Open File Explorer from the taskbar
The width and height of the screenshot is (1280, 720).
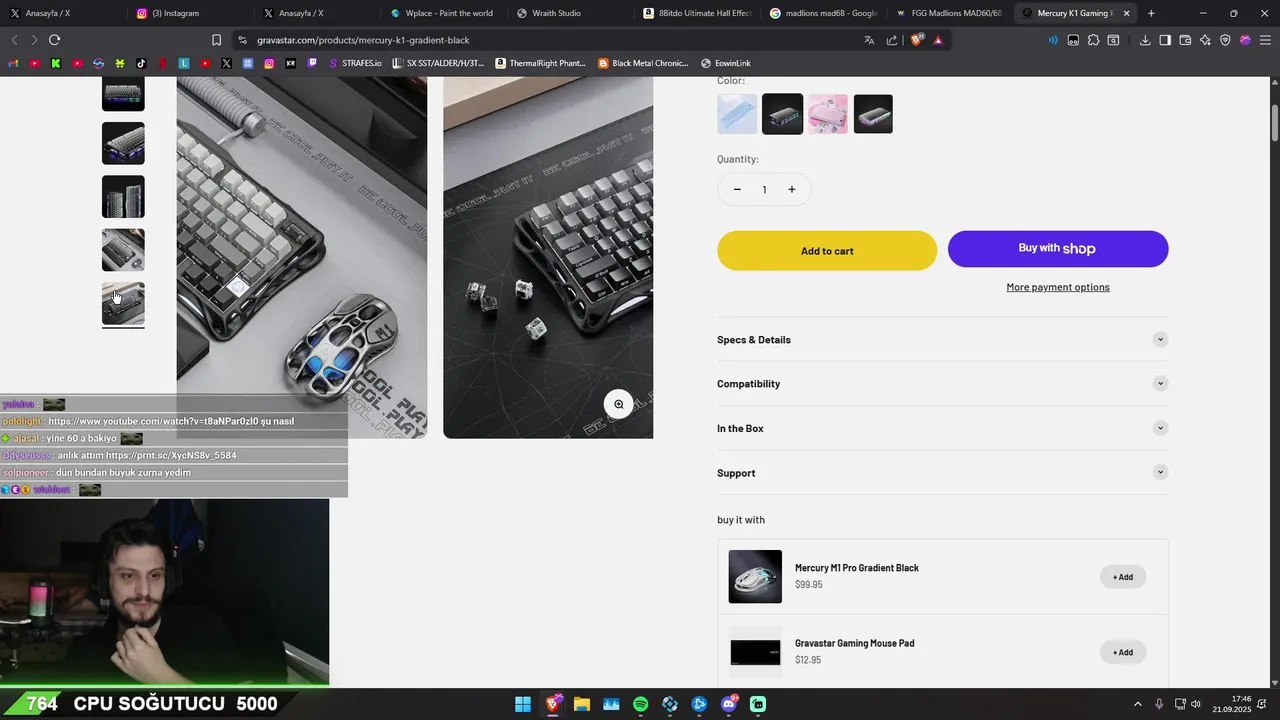click(x=582, y=704)
